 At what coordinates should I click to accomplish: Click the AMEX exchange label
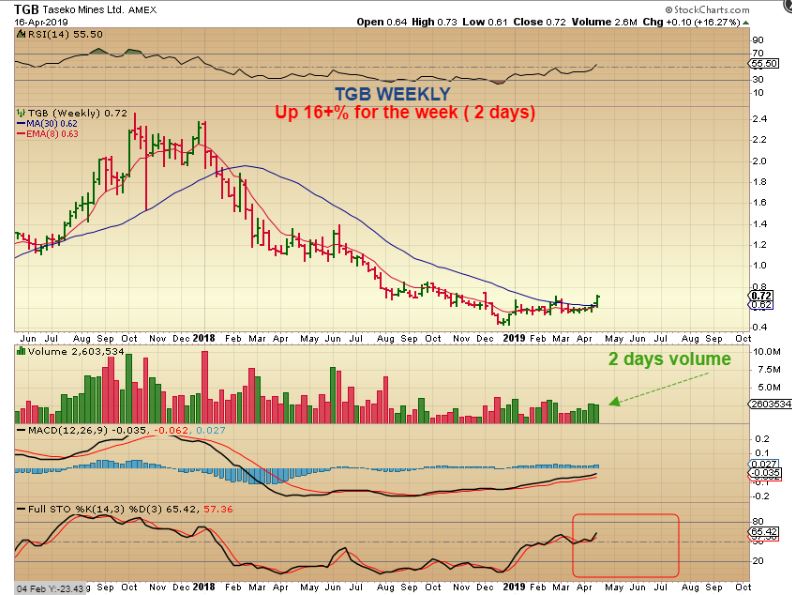point(142,10)
